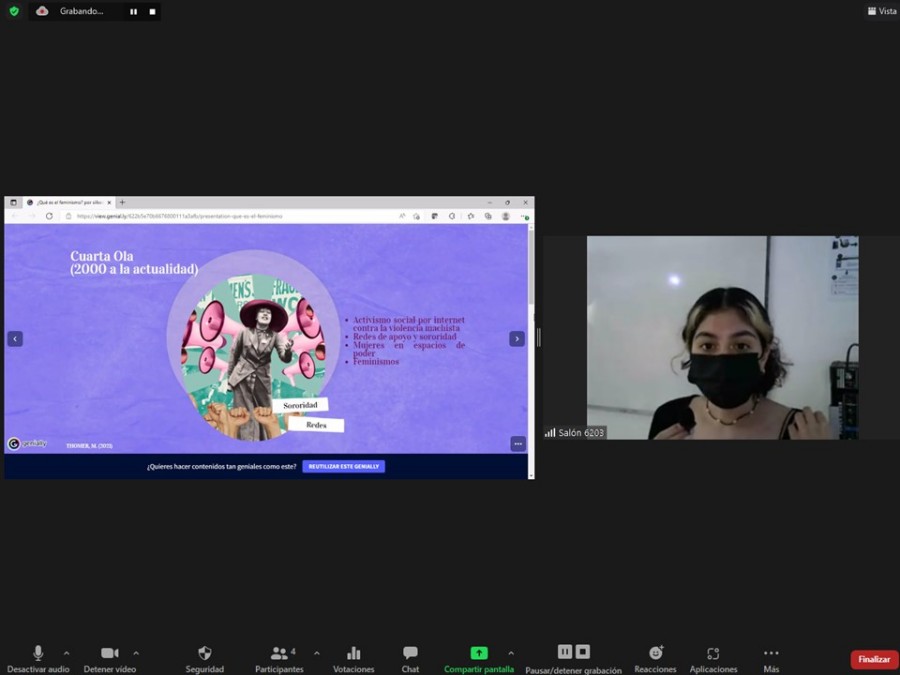Pause recording in bottom toolbar

pos(565,651)
